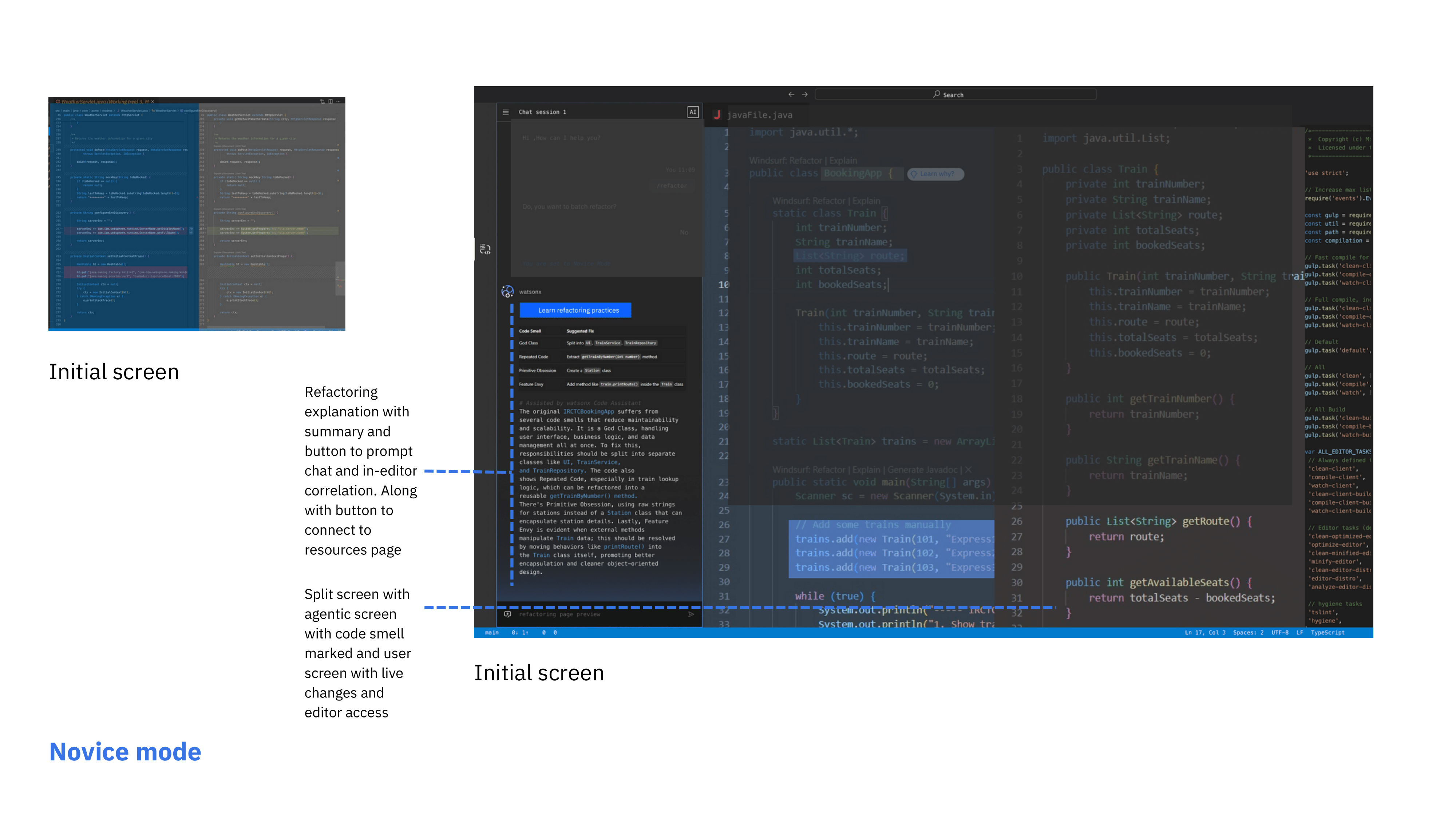Click the chat input field placeholder
Viewport: 1456px width, 819px height.
click(x=559, y=614)
